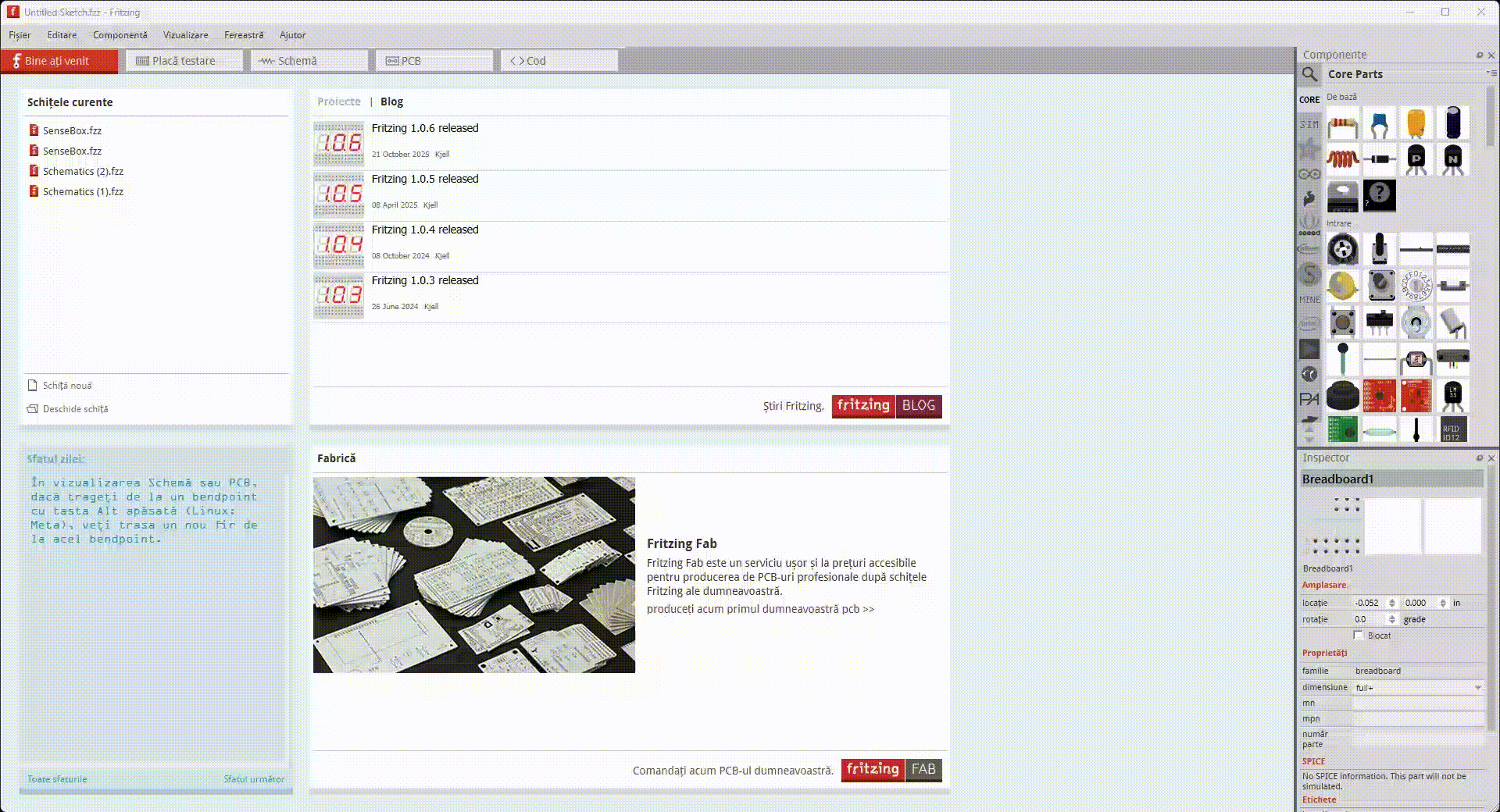Switch to the Placă testare tab
The image size is (1500, 812).
[184, 61]
